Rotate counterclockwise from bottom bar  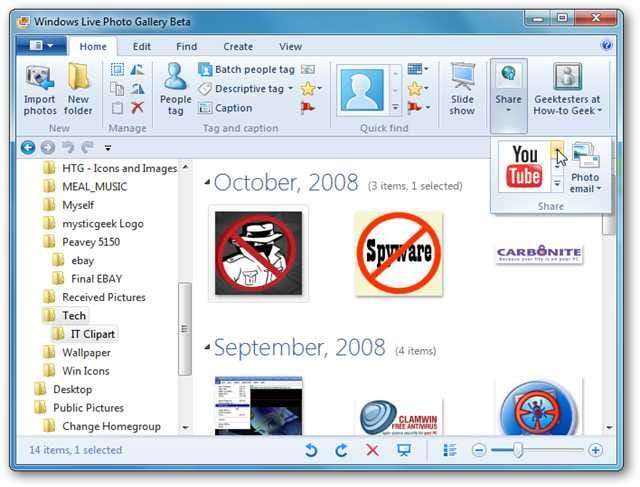tap(311, 450)
